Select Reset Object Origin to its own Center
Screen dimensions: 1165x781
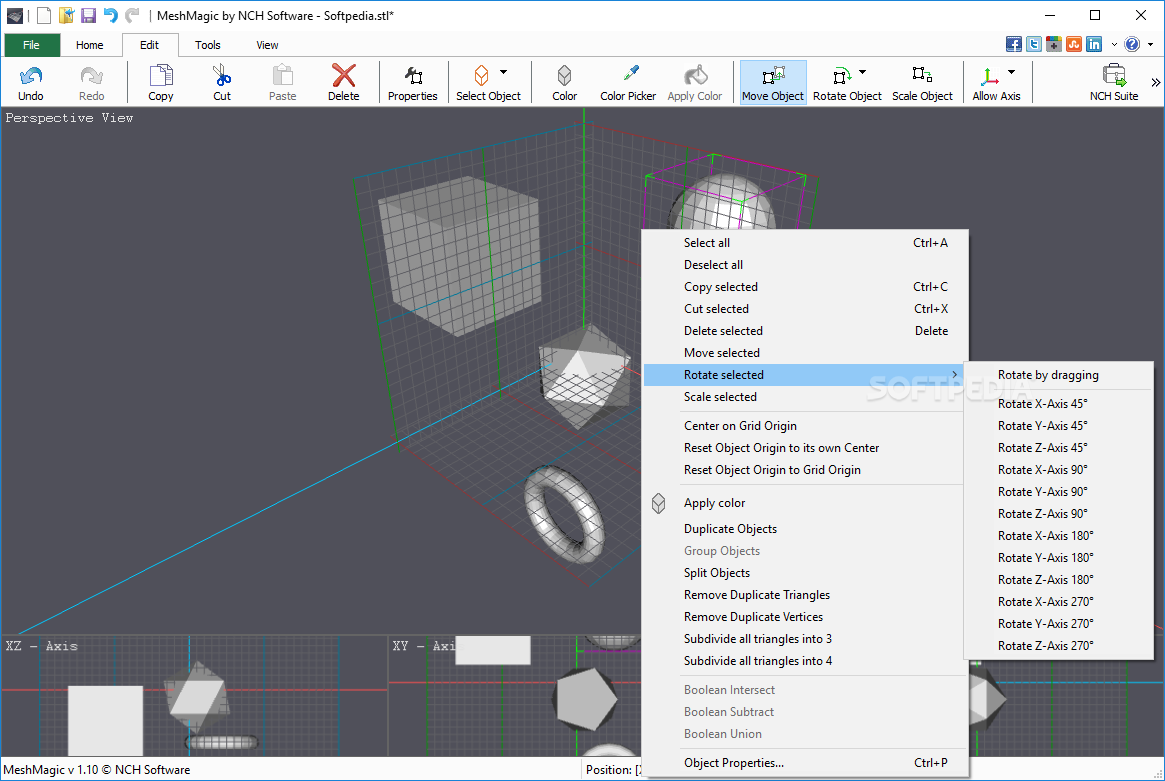(x=805, y=448)
